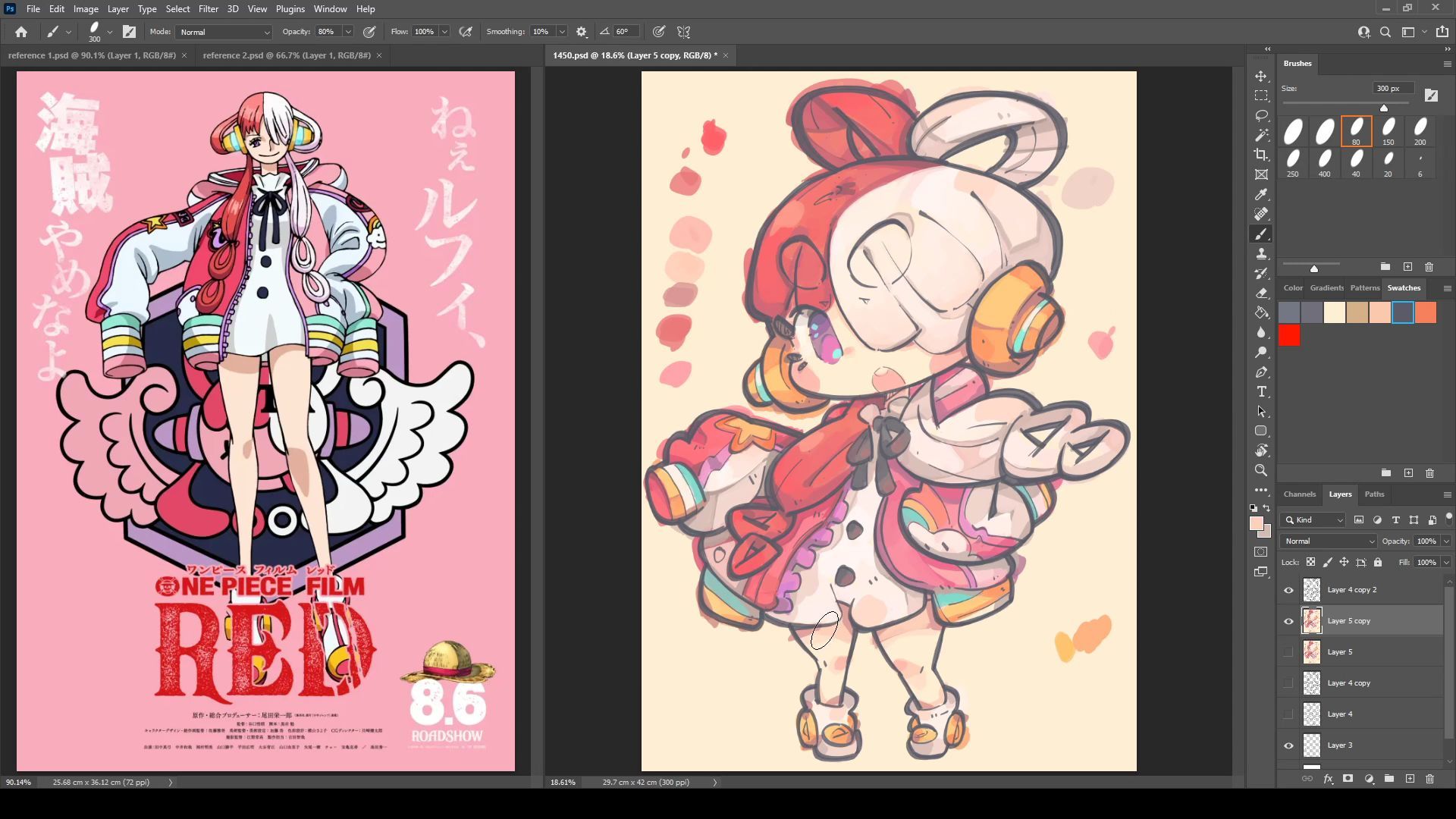Open brush preset picker arrow
The height and width of the screenshot is (819, 1456).
pyautogui.click(x=110, y=32)
